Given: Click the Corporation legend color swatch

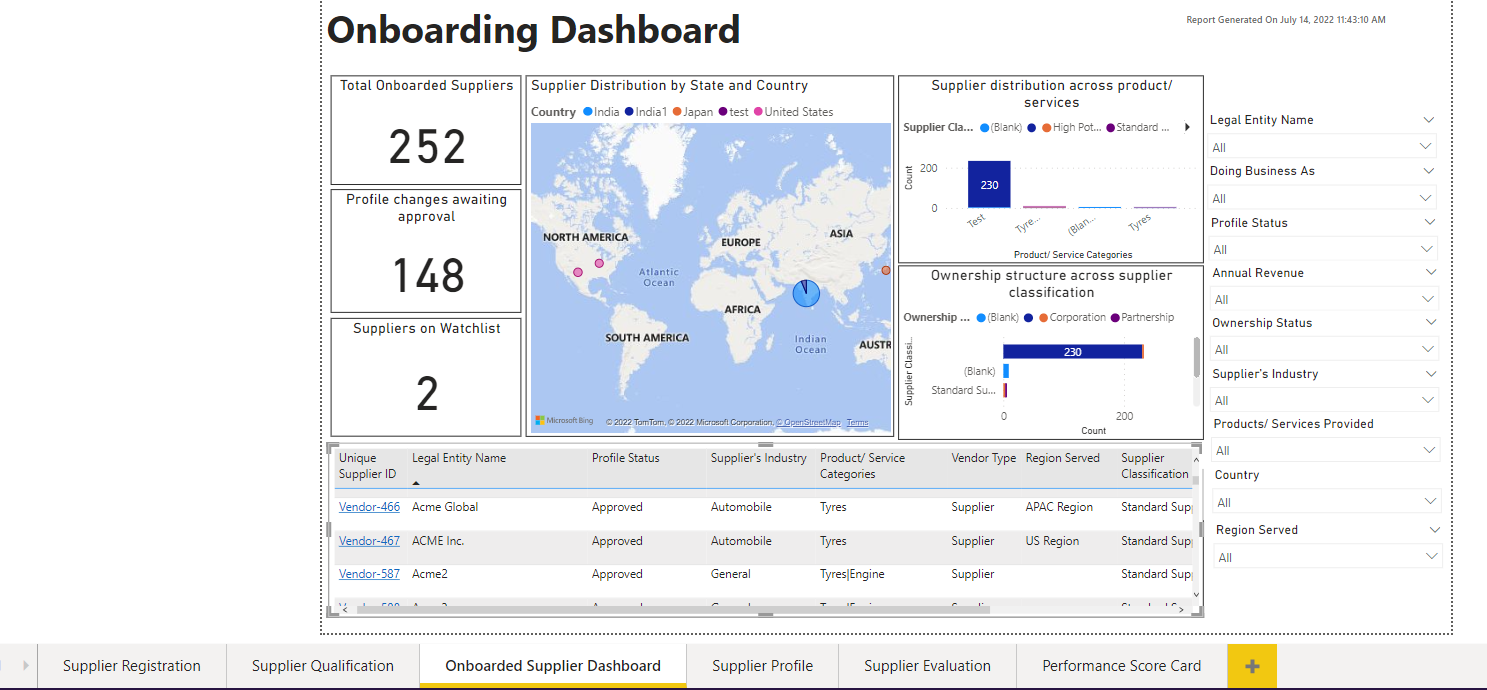Looking at the screenshot, I should pos(1044,318).
